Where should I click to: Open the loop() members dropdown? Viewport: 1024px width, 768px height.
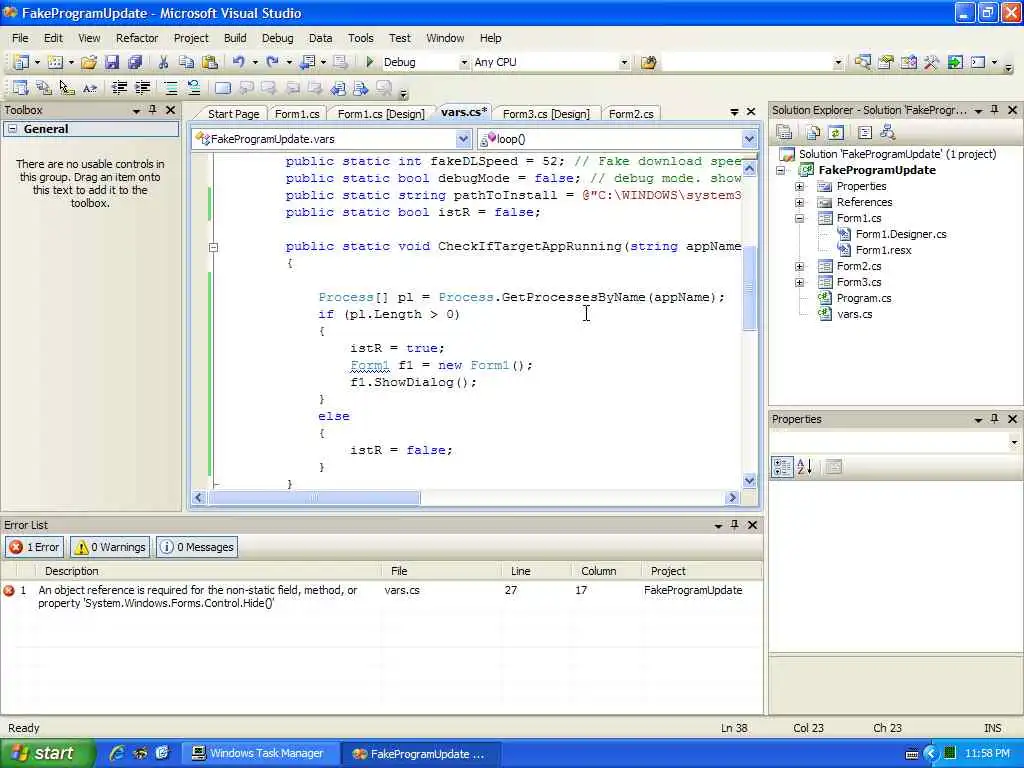[749, 138]
